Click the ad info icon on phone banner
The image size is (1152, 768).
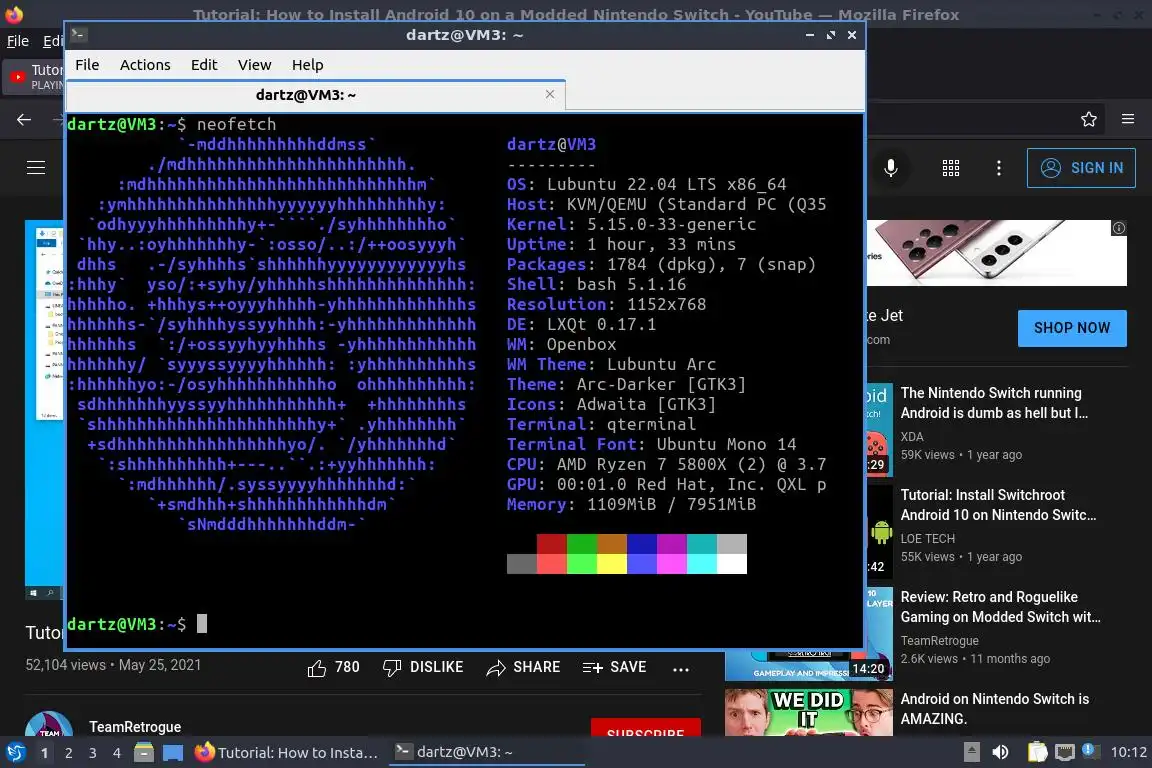coord(1118,228)
